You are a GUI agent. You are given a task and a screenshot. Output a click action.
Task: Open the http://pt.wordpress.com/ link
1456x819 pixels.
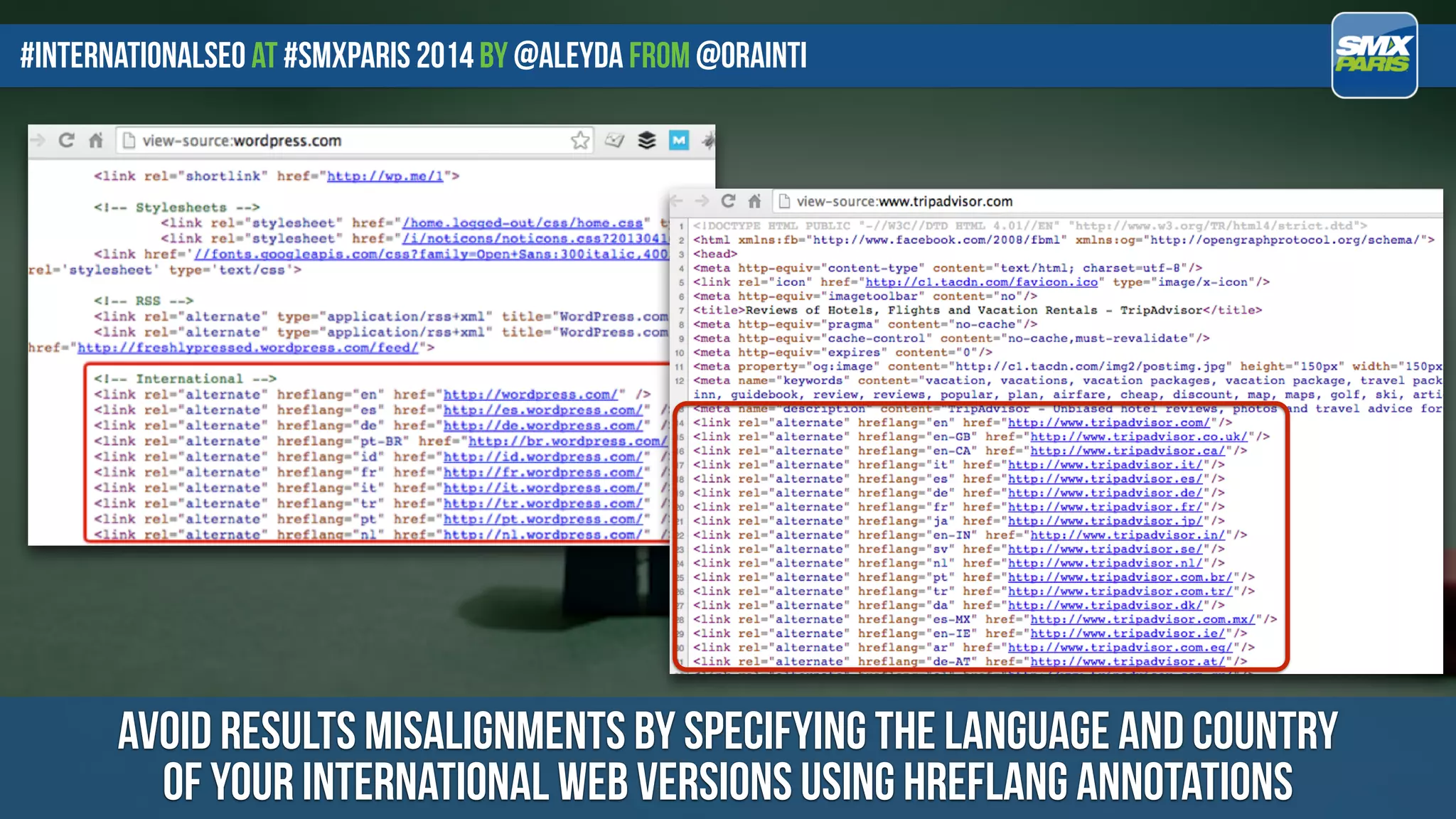pos(543,520)
